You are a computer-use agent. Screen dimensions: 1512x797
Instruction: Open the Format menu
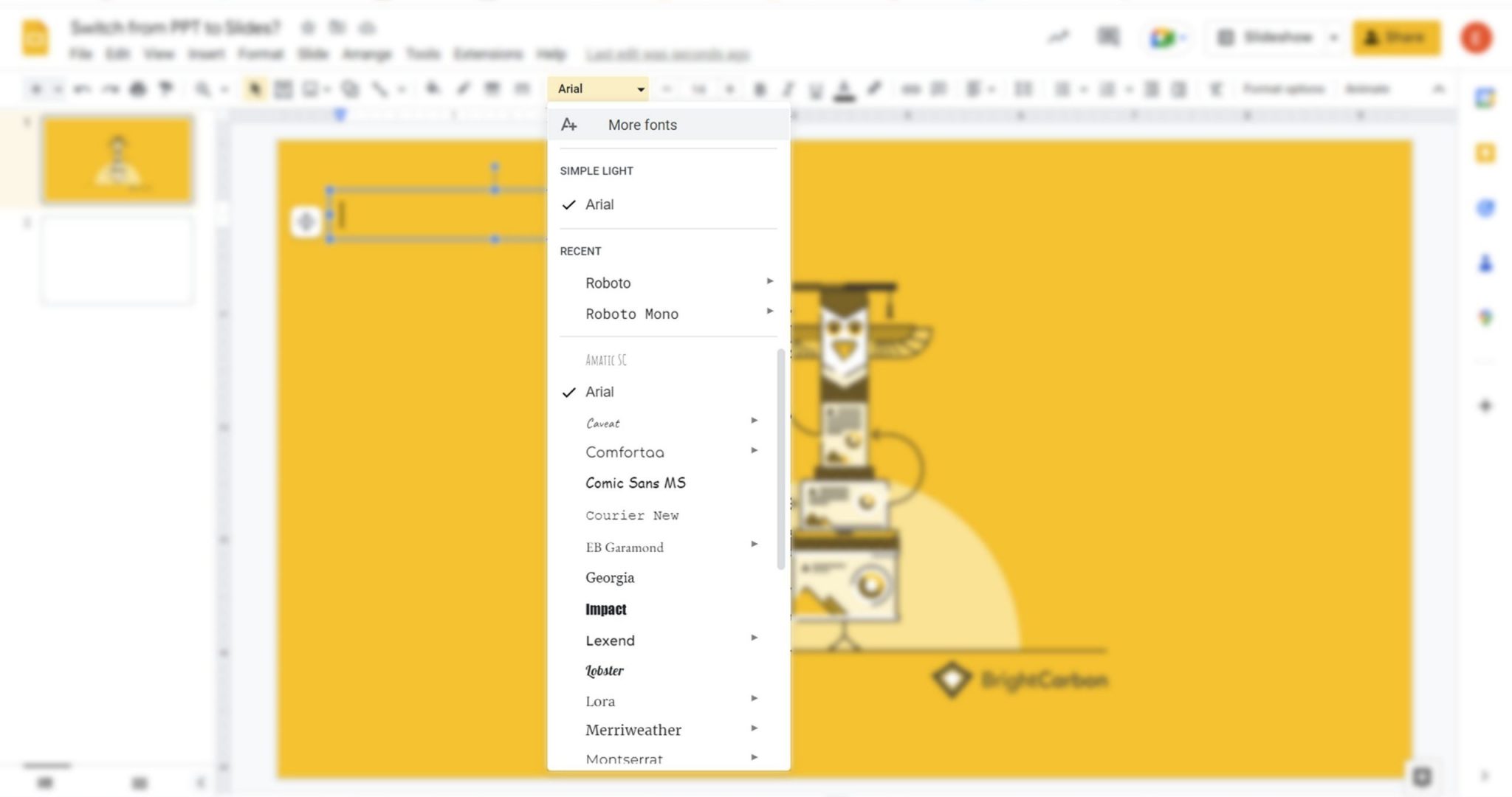pos(260,54)
